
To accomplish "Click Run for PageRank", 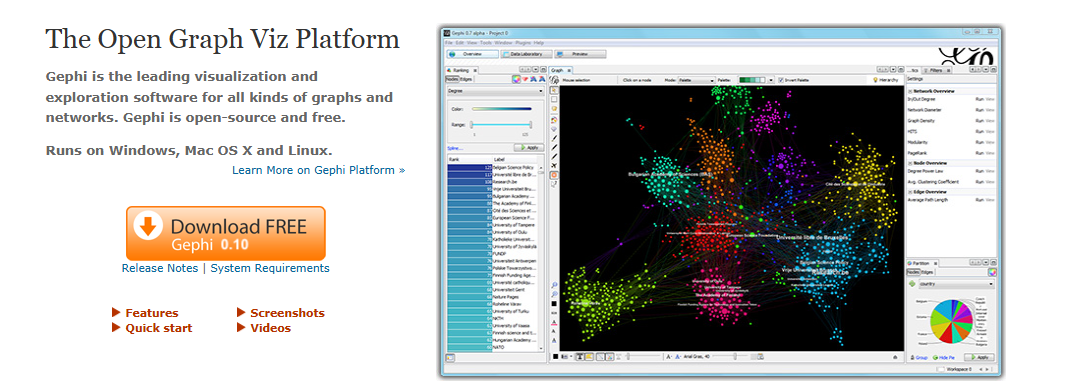I will (979, 152).
